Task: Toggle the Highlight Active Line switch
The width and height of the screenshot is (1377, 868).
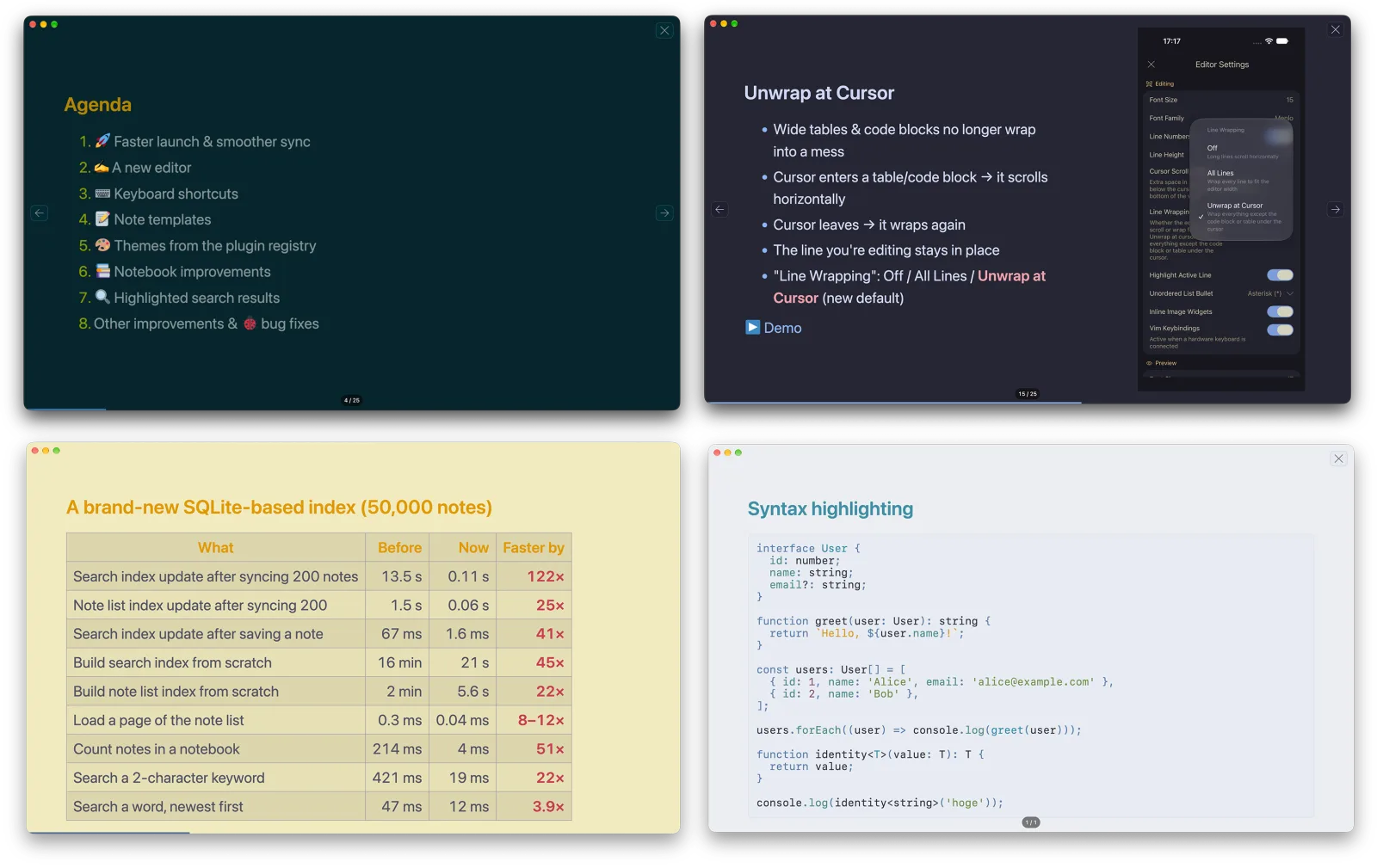Action: point(1280,275)
